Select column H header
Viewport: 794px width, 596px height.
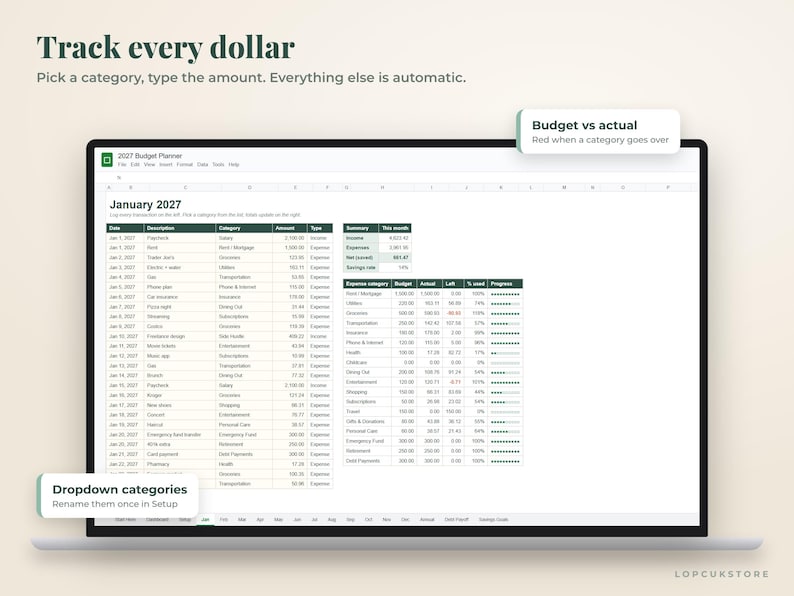pyautogui.click(x=383, y=188)
